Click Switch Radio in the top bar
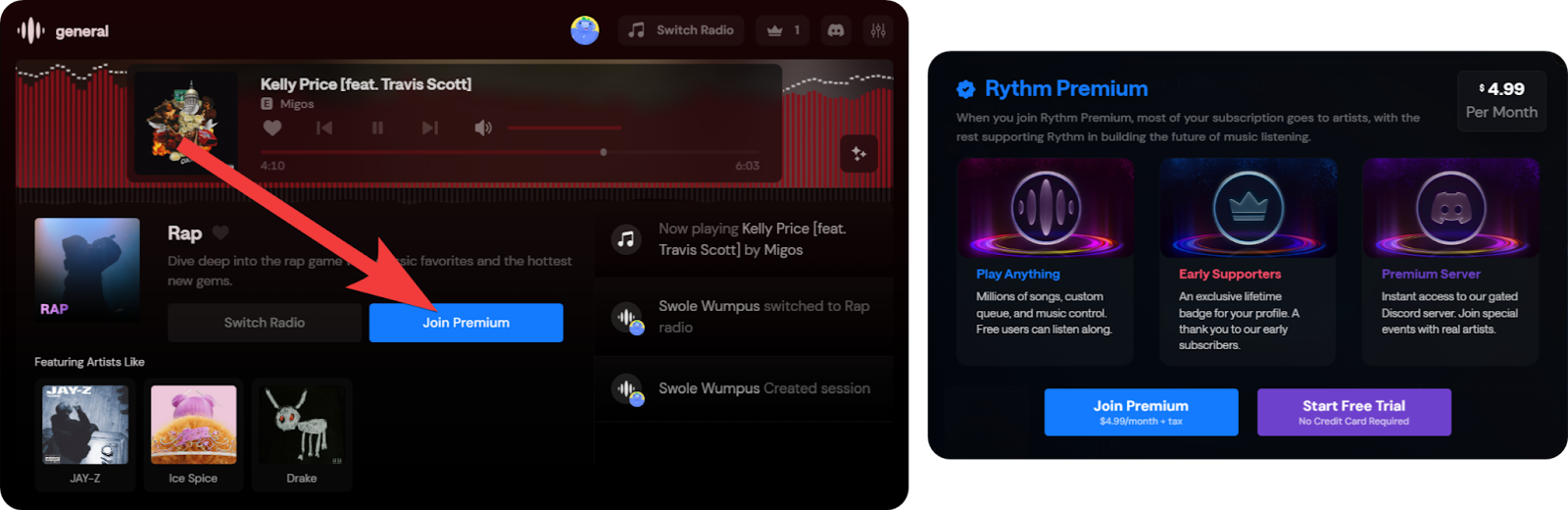The height and width of the screenshot is (510, 1568). pos(681,30)
